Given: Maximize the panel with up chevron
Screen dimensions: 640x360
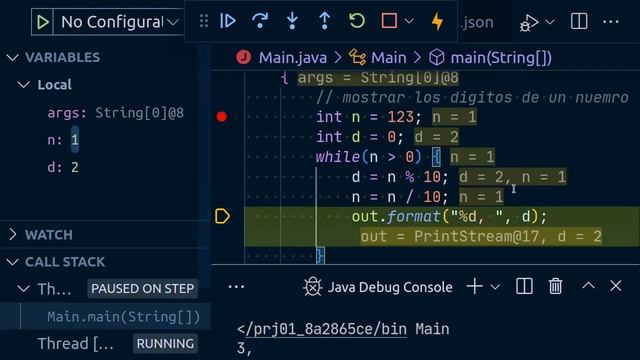Looking at the screenshot, I should 588,286.
